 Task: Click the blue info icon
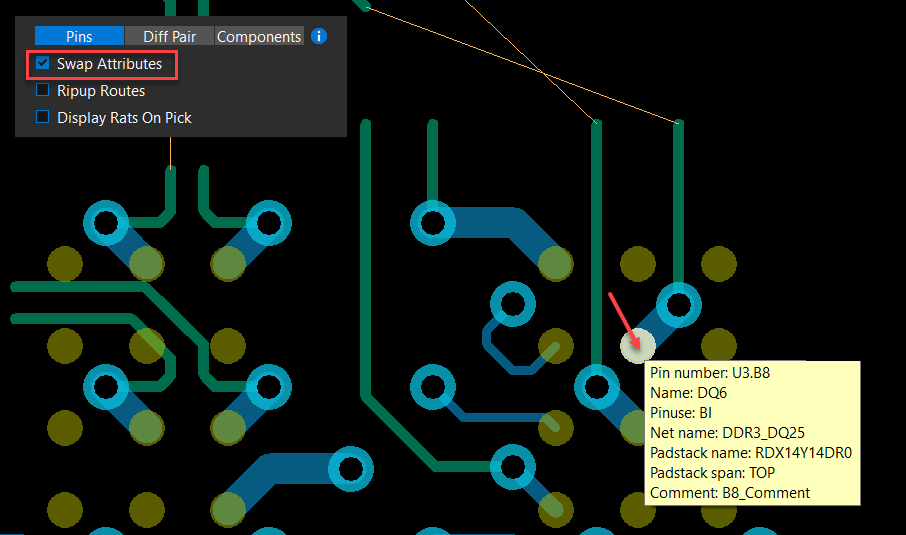click(319, 36)
